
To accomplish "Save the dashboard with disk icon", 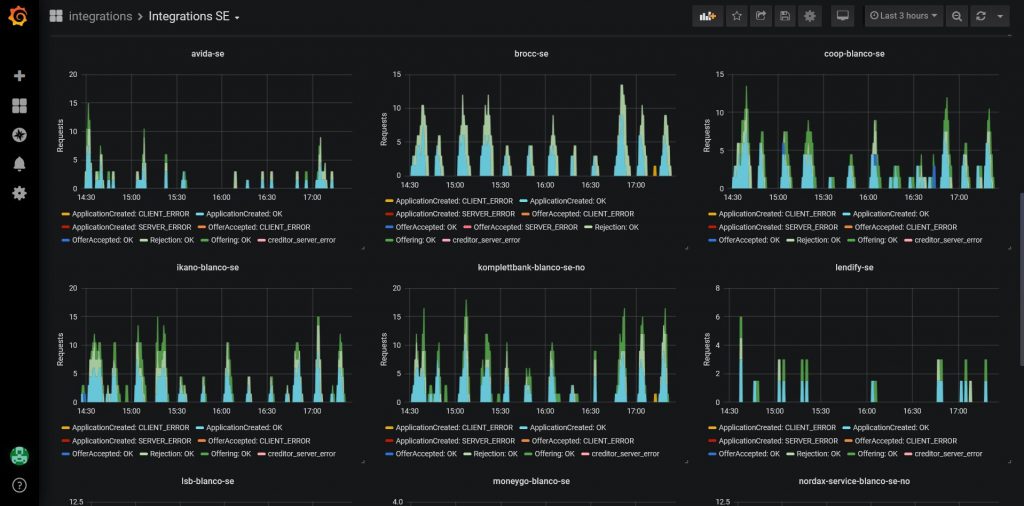I will [785, 16].
